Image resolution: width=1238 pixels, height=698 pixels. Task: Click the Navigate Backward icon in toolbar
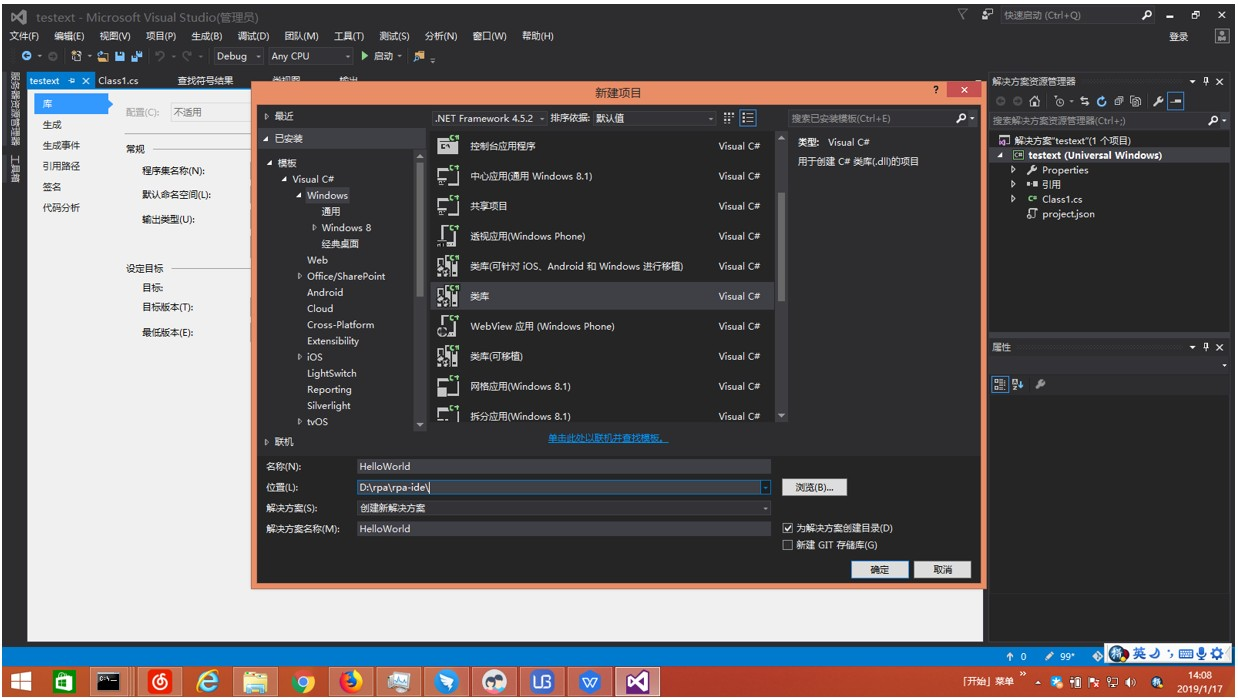point(27,56)
